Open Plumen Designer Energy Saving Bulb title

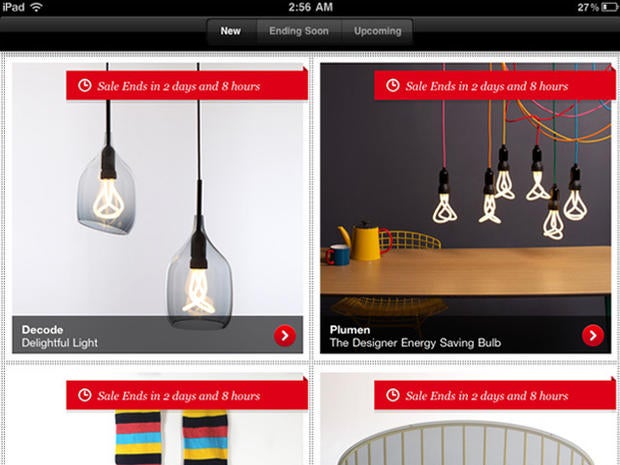[415, 336]
